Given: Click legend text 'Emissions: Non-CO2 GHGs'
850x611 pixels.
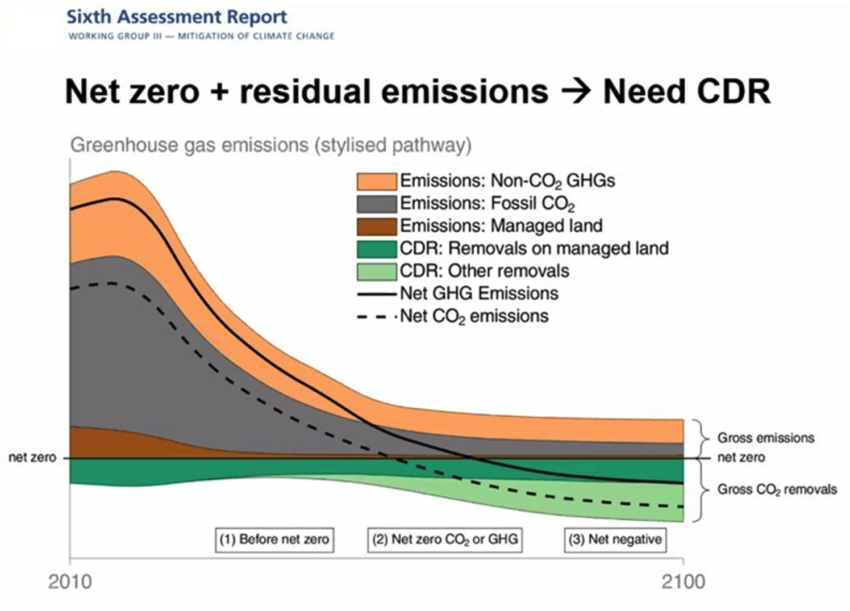Looking at the screenshot, I should [x=507, y=181].
